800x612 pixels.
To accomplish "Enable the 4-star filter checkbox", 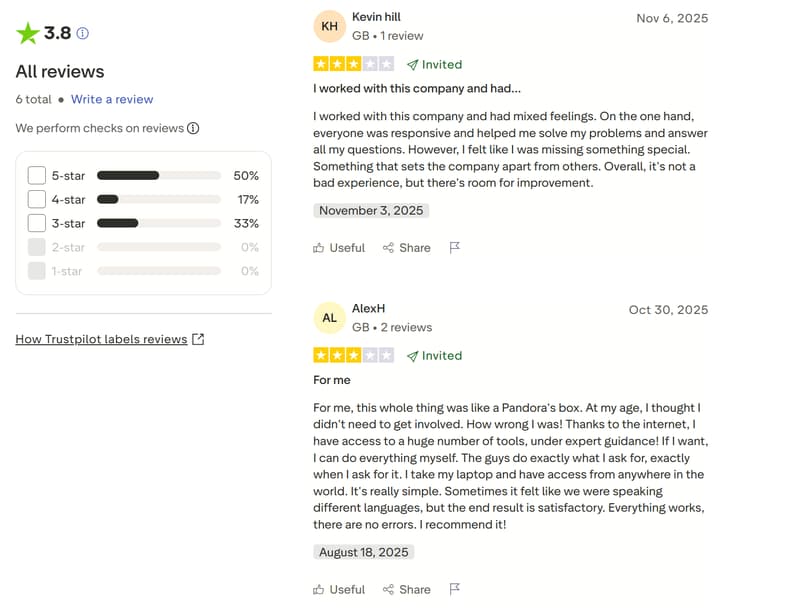I will (x=37, y=199).
